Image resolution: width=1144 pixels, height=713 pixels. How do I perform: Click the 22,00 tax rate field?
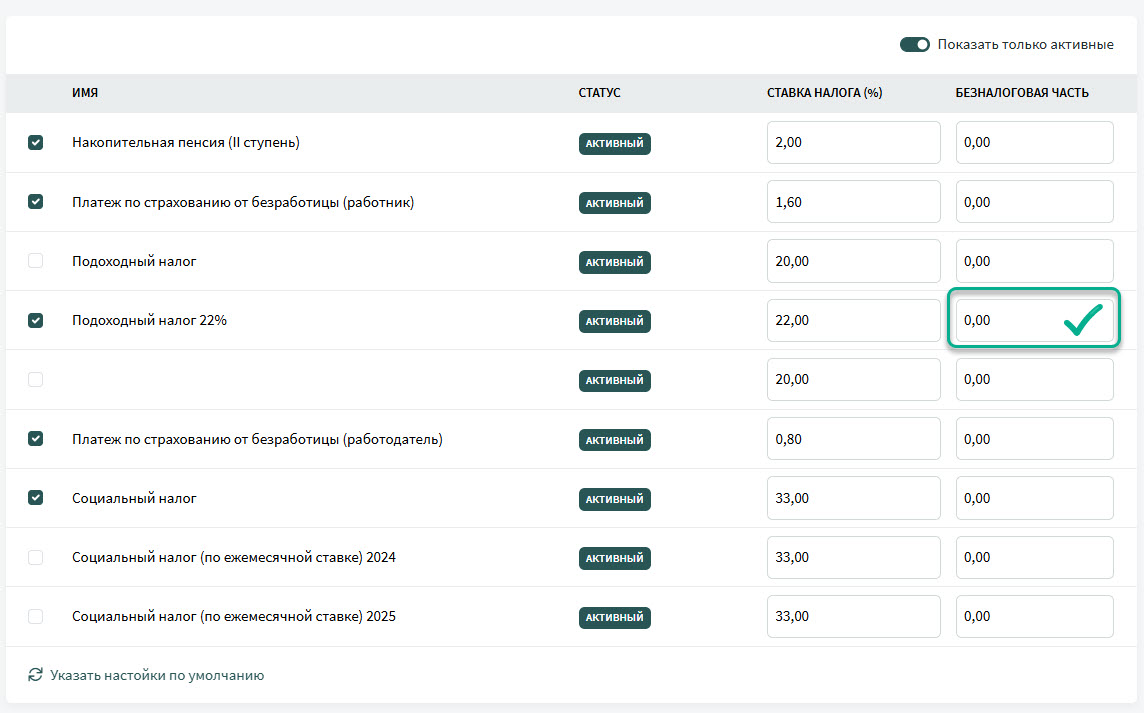click(853, 320)
